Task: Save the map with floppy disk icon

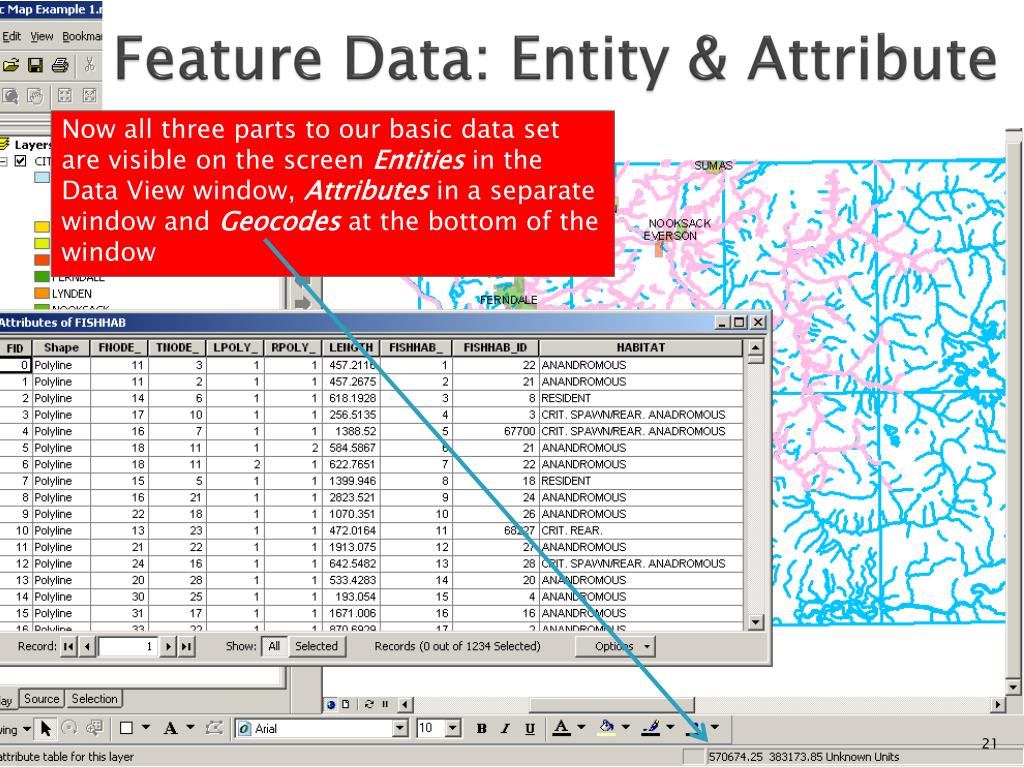Action: pos(35,65)
